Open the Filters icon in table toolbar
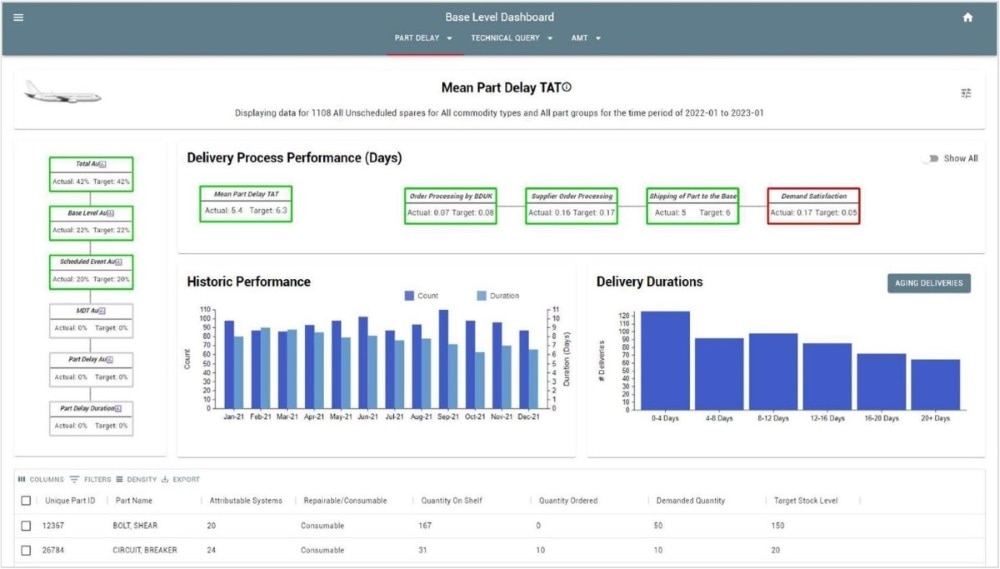Screen dimensions: 1000x569 click(75, 479)
